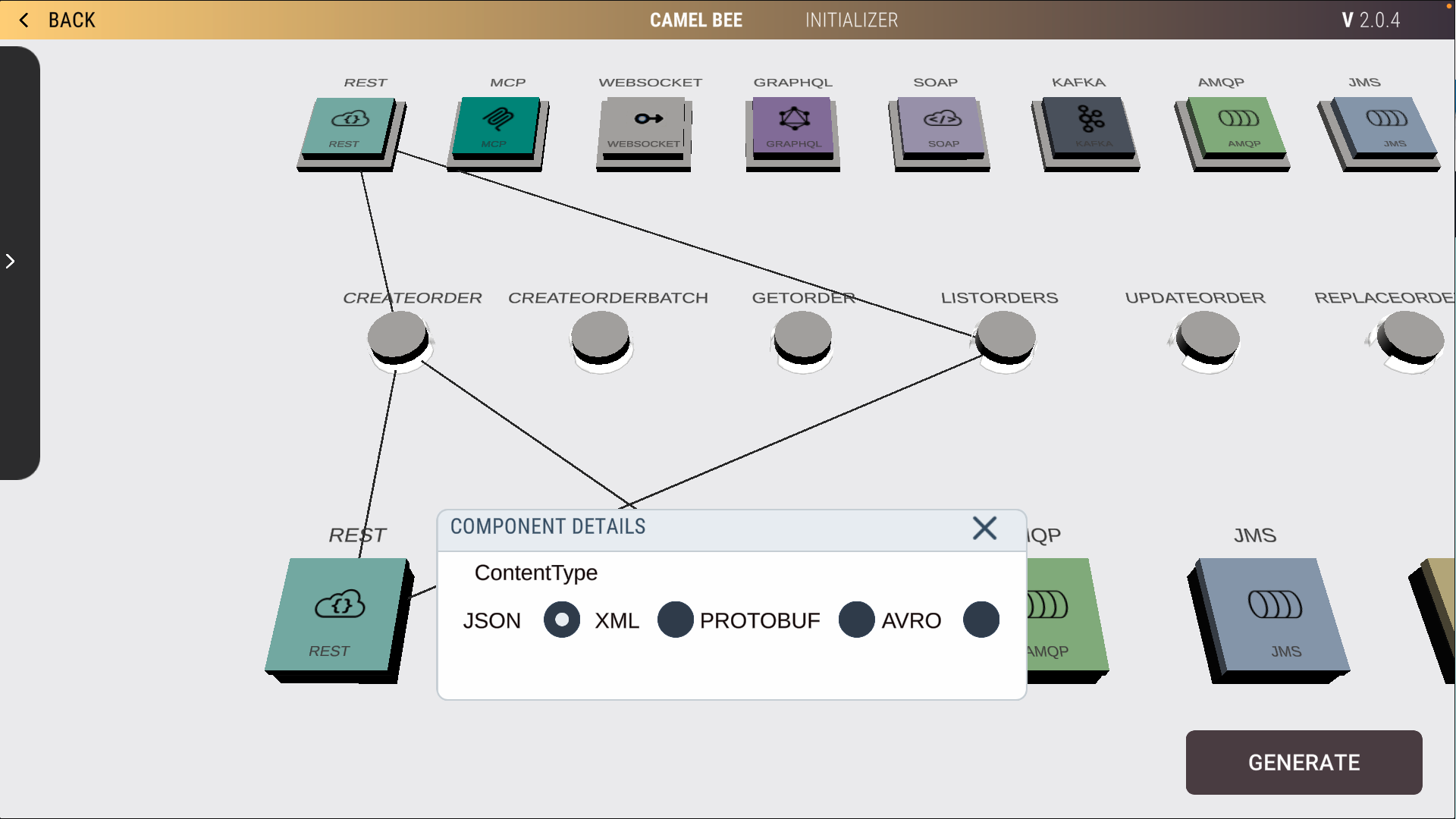Viewport: 1456px width, 819px height.
Task: Enable AVRO content type
Action: tap(981, 620)
